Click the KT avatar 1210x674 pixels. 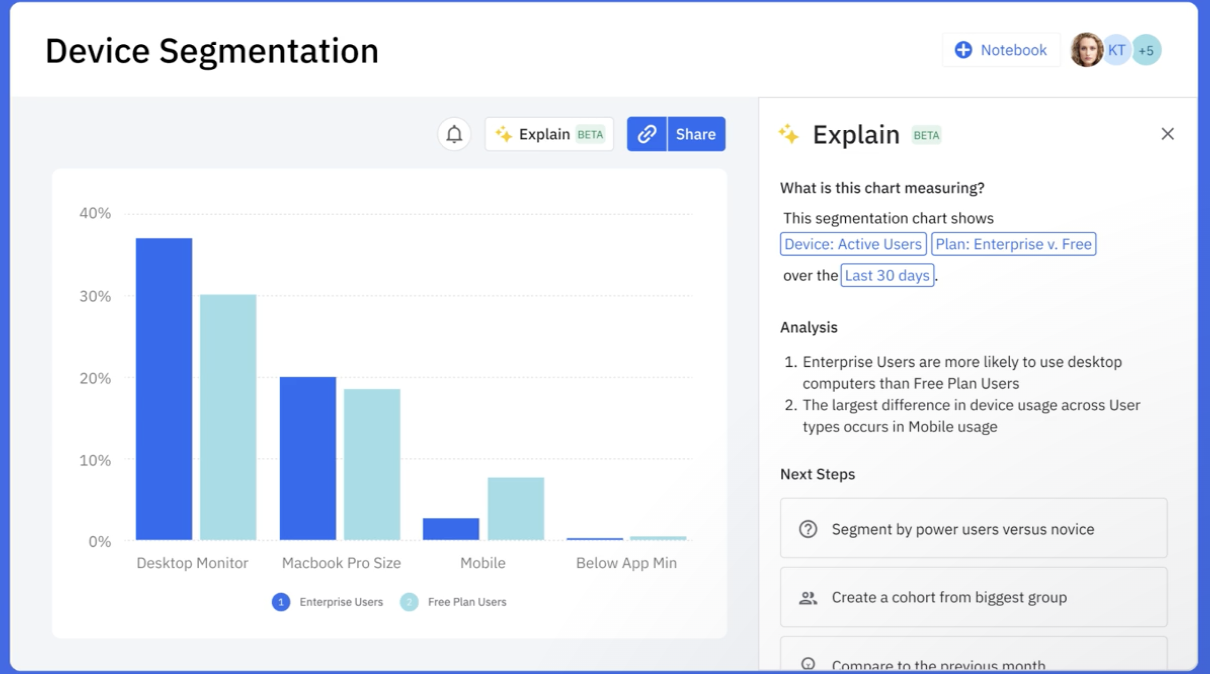[1116, 49]
